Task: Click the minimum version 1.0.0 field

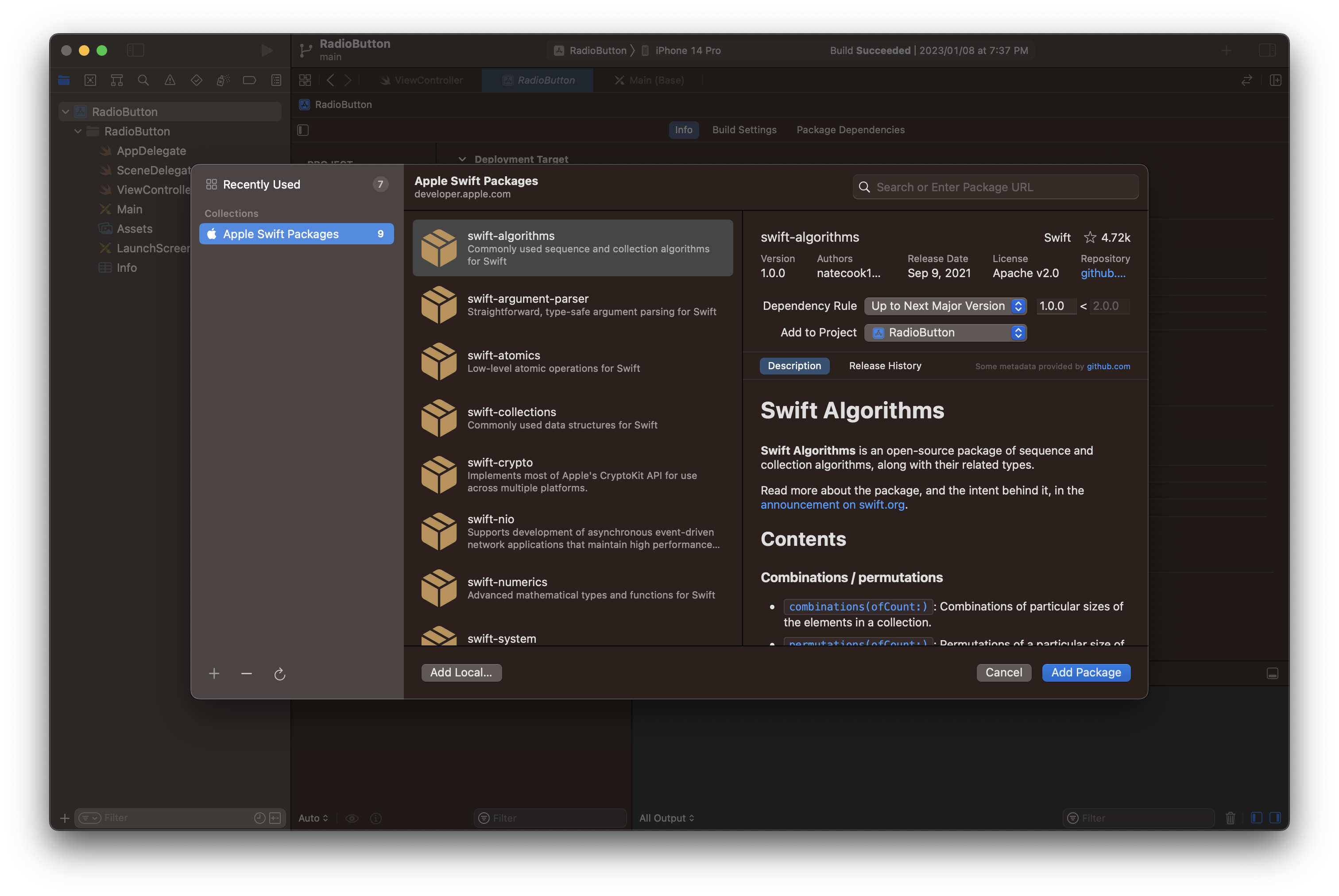Action: [x=1056, y=306]
